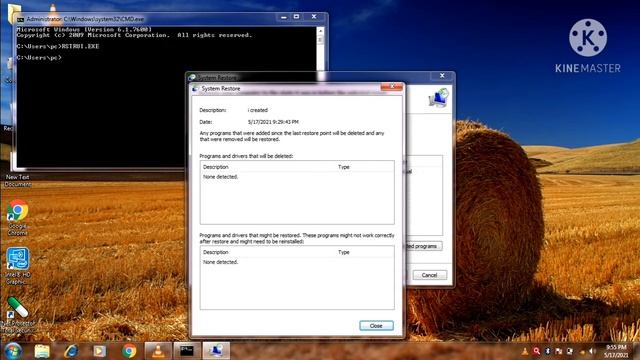The height and width of the screenshot is (360, 640).
Task: Open the Windows Start menu orb
Action: click(x=13, y=351)
